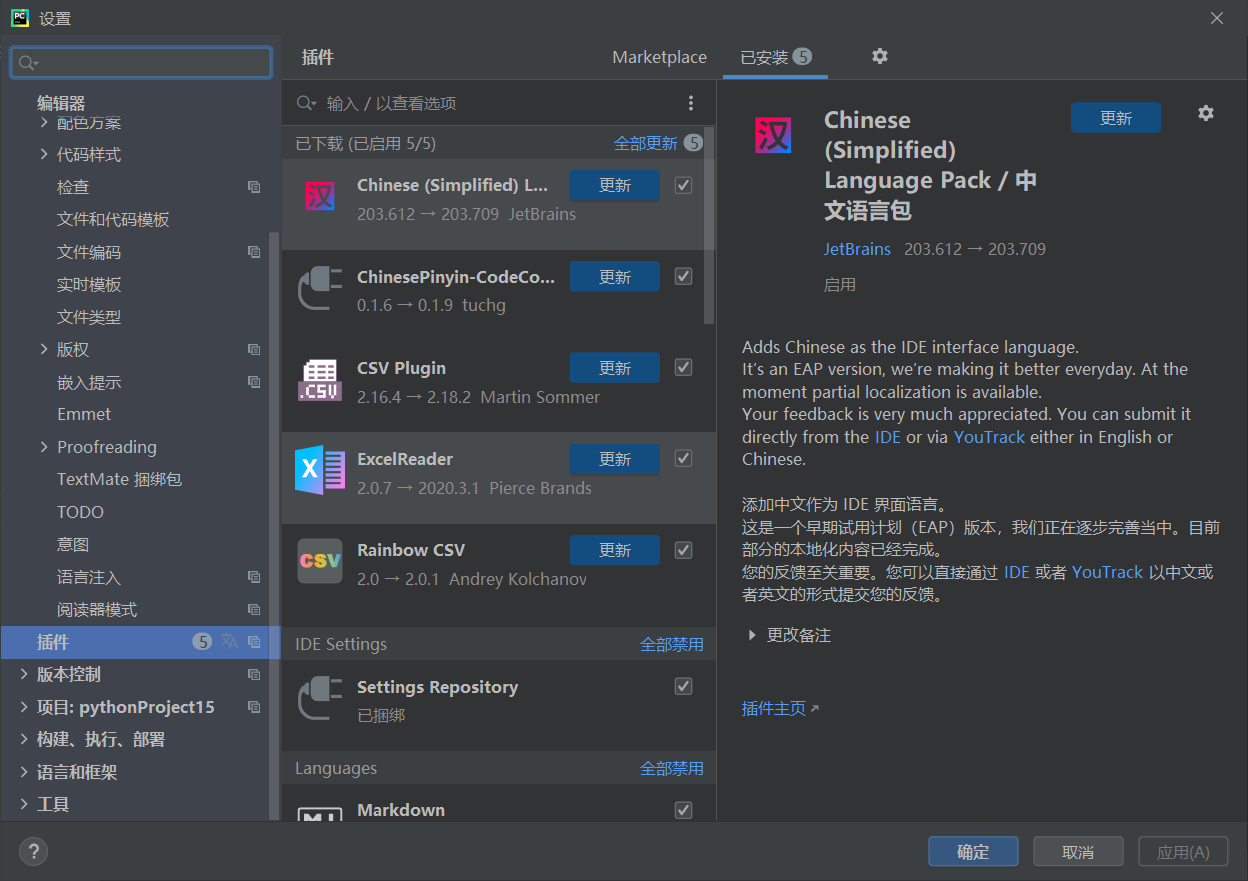Click the Settings Repository plug icon
Image resolution: width=1248 pixels, height=881 pixels.
320,699
